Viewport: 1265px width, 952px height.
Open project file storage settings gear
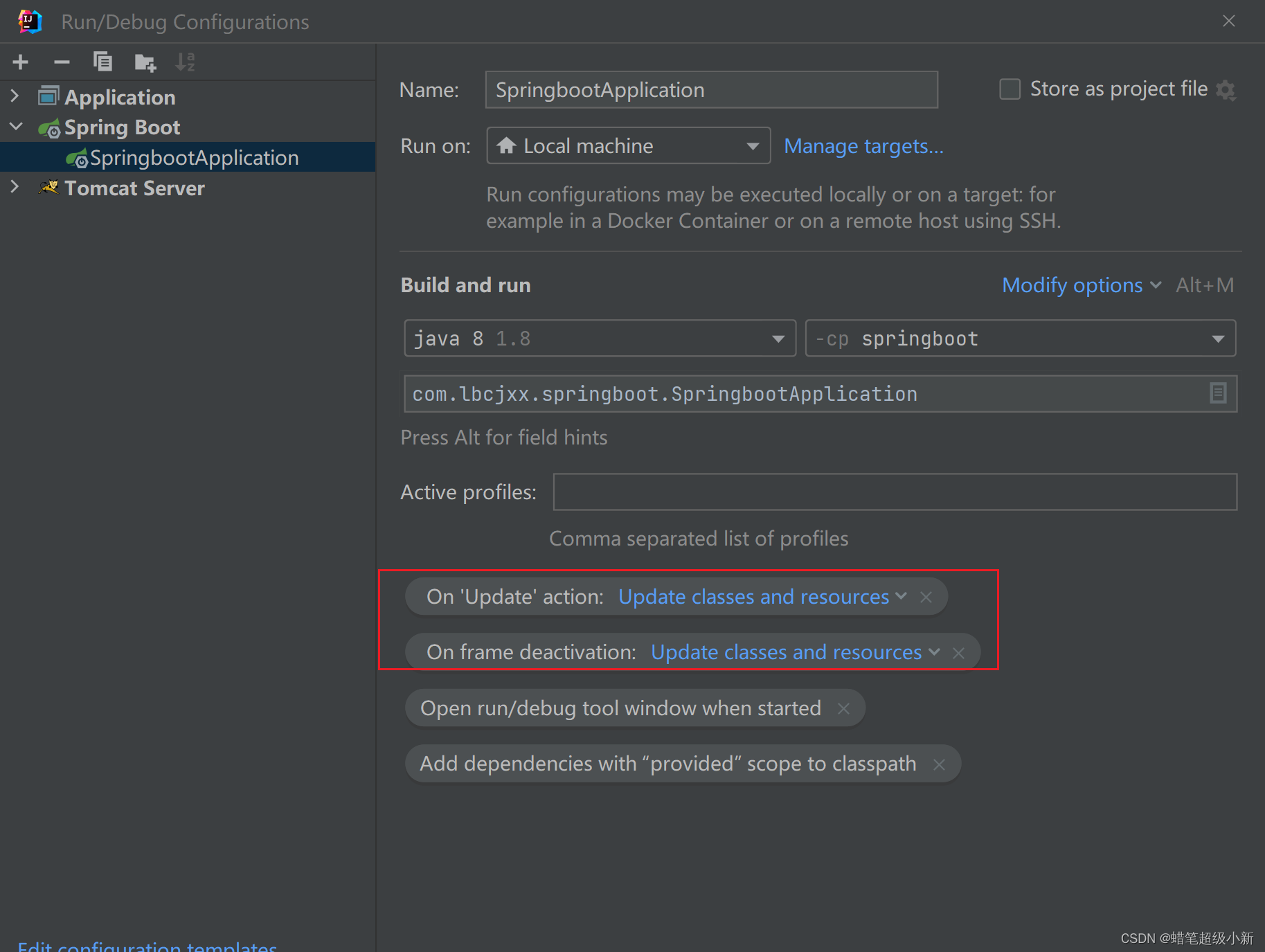point(1226,90)
